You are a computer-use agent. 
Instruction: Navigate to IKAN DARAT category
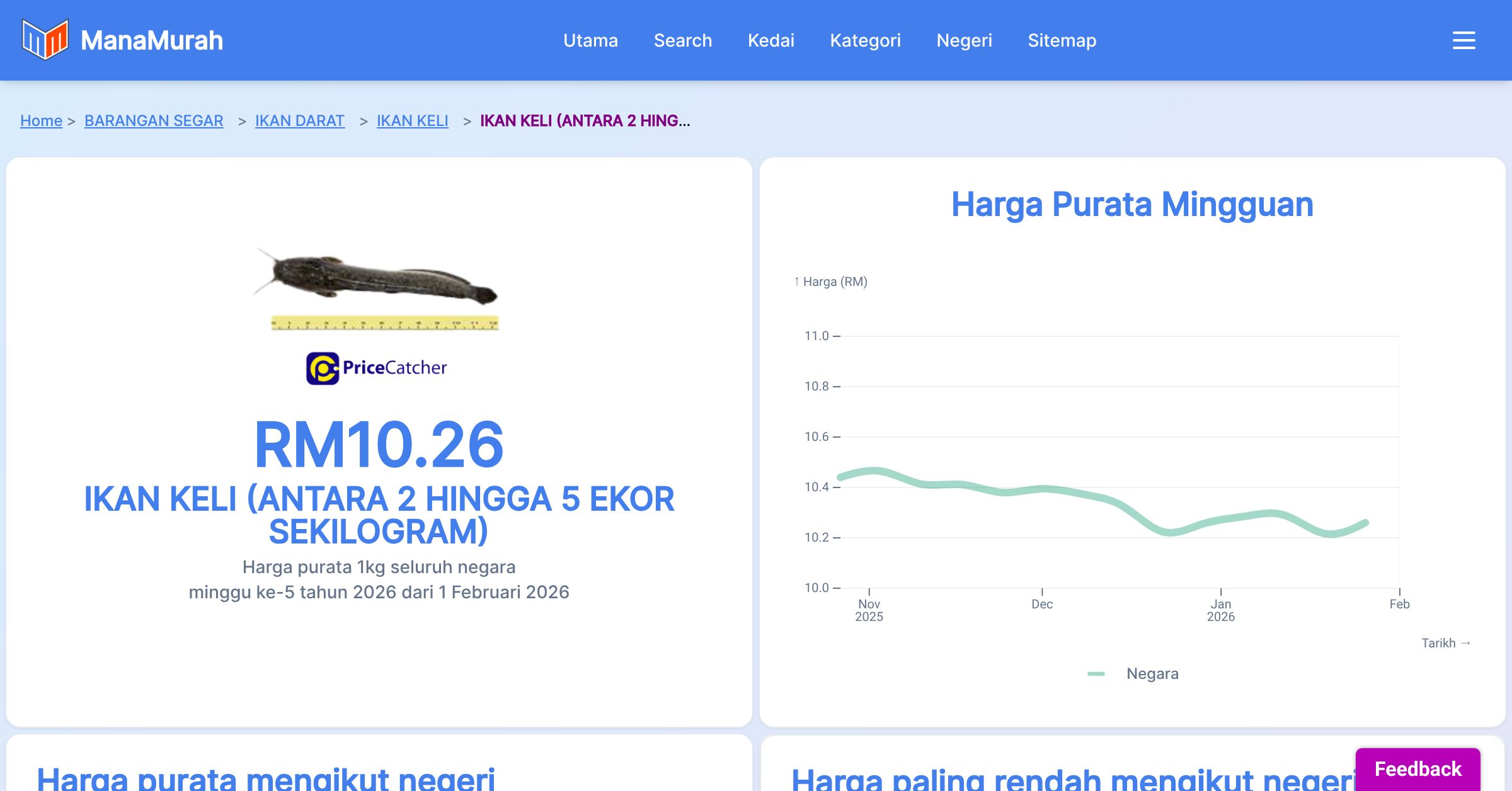(x=299, y=121)
